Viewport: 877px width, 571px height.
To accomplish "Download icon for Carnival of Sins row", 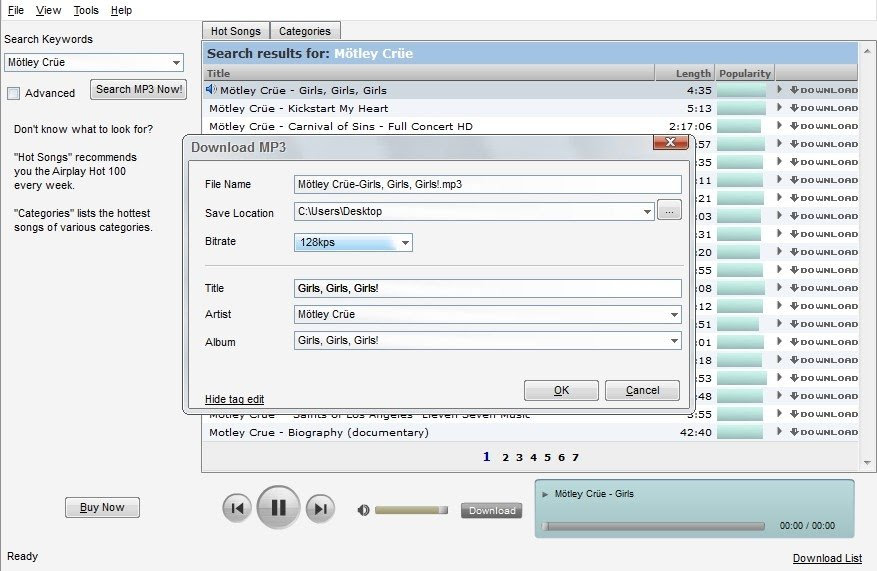I will (x=823, y=126).
